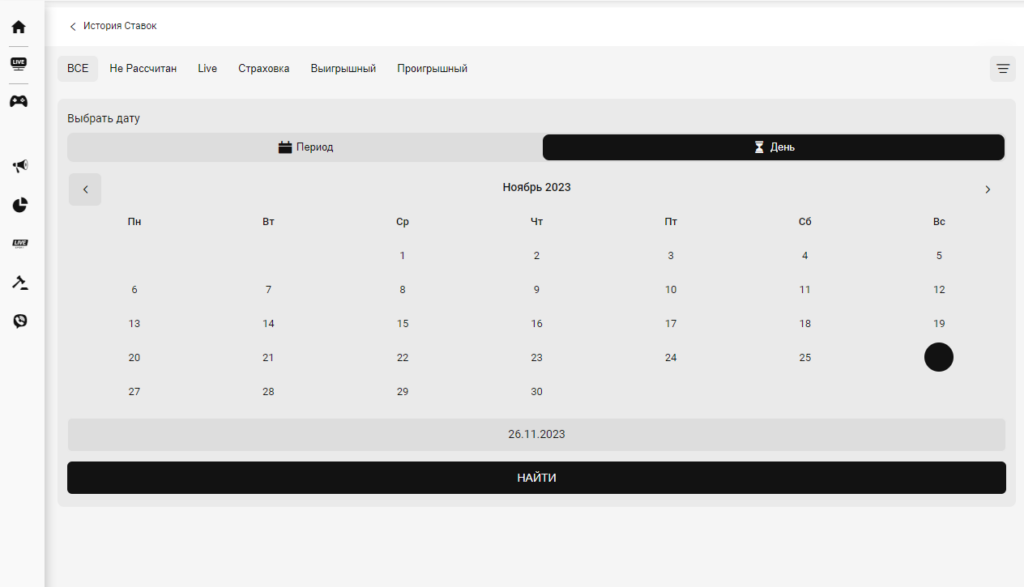Screen dimensions: 1024x587
Task: Pick November 21 in calendar
Action: (x=268, y=357)
